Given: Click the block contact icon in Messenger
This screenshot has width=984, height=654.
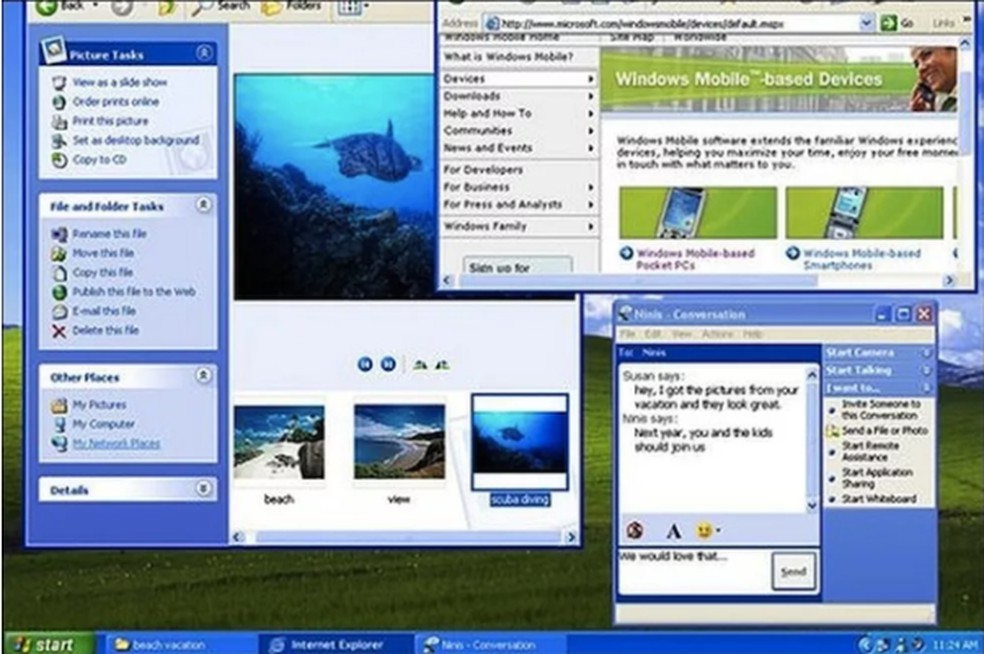Looking at the screenshot, I should pyautogui.click(x=634, y=529).
